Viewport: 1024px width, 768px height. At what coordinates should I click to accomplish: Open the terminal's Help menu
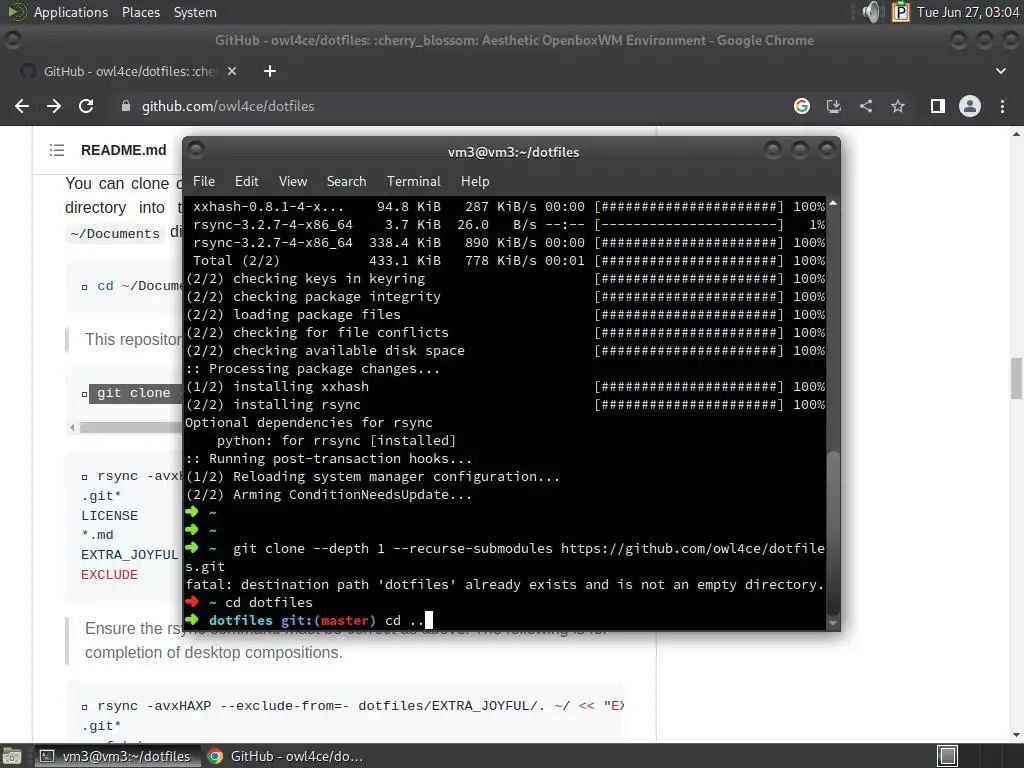pyautogui.click(x=475, y=181)
